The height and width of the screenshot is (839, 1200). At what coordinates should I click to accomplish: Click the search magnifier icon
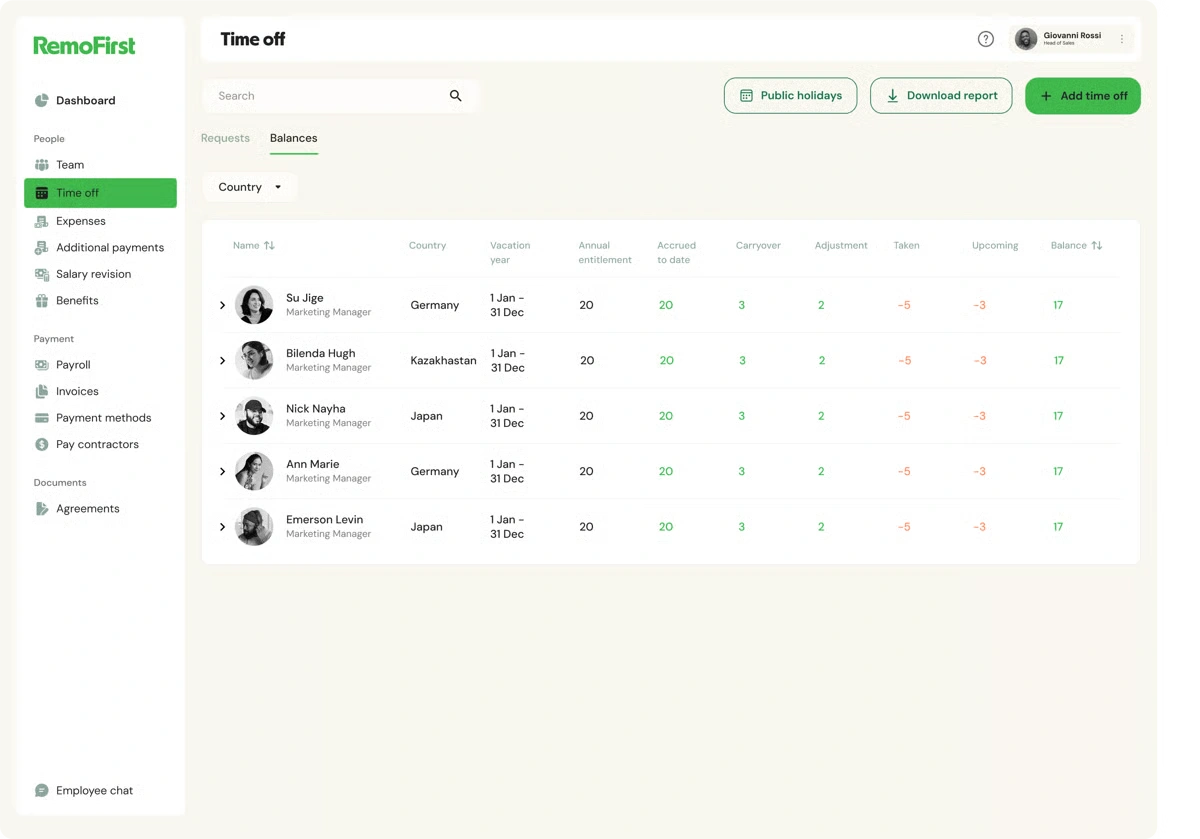coord(456,96)
